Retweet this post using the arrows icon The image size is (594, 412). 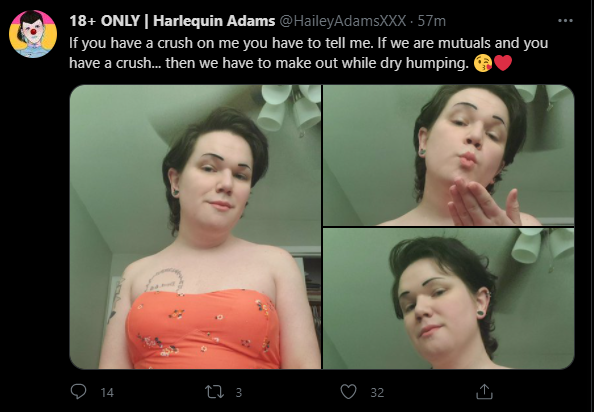(214, 392)
